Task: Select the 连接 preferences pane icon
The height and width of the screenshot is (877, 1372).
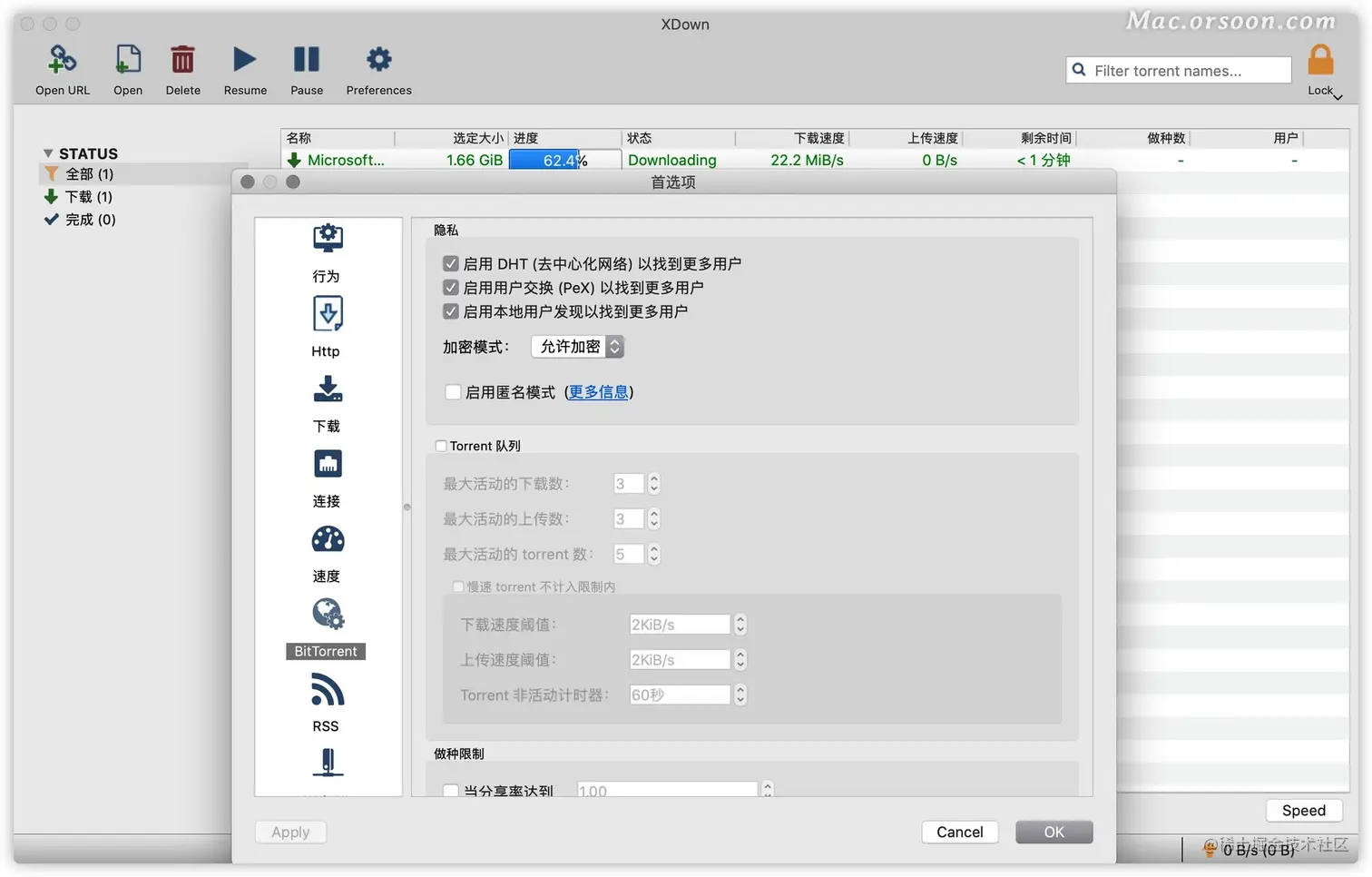Action: pyautogui.click(x=328, y=464)
